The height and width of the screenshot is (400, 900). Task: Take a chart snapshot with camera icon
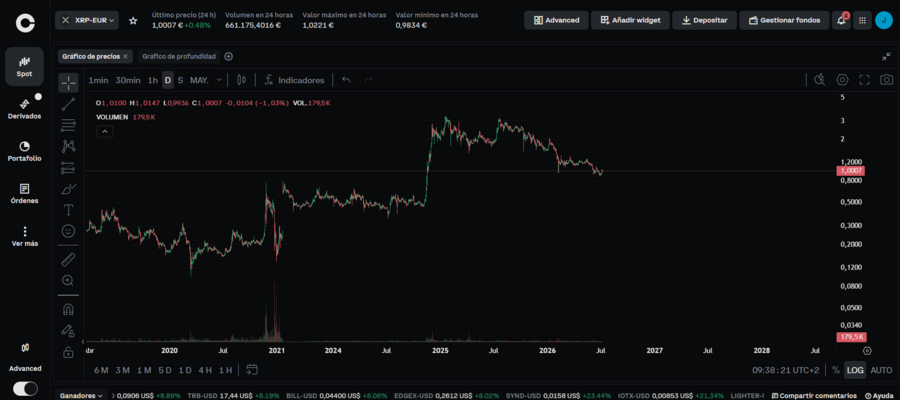tap(887, 80)
